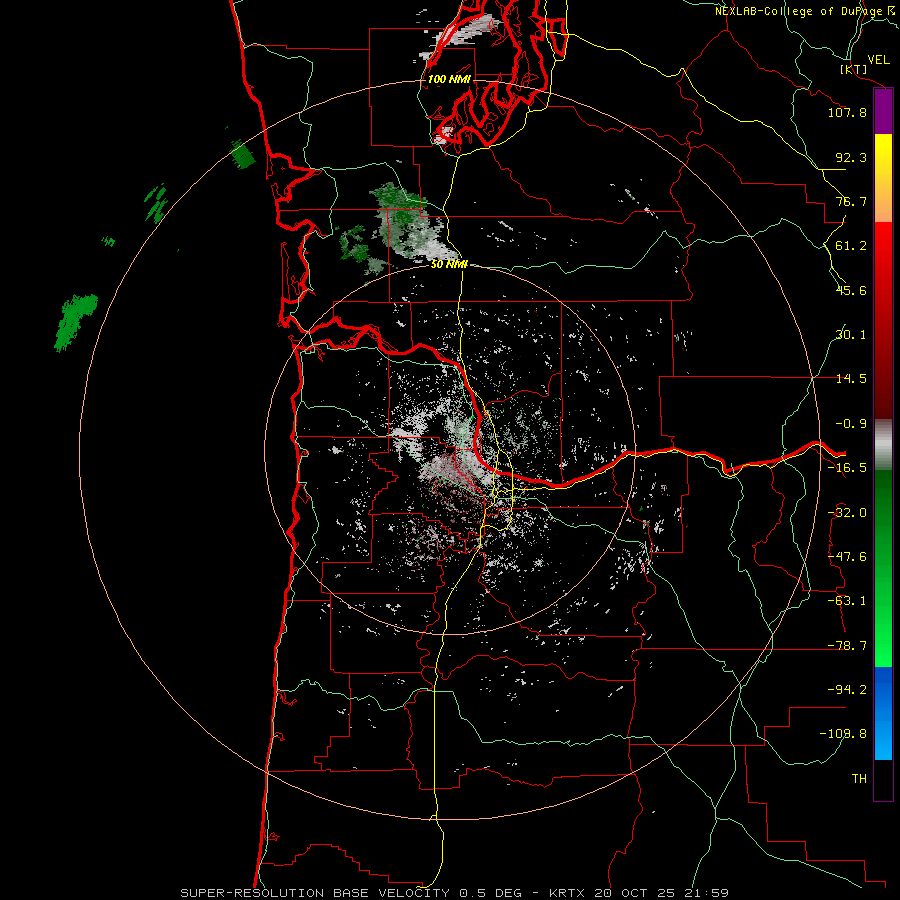Click the VEL legend title

879,60
